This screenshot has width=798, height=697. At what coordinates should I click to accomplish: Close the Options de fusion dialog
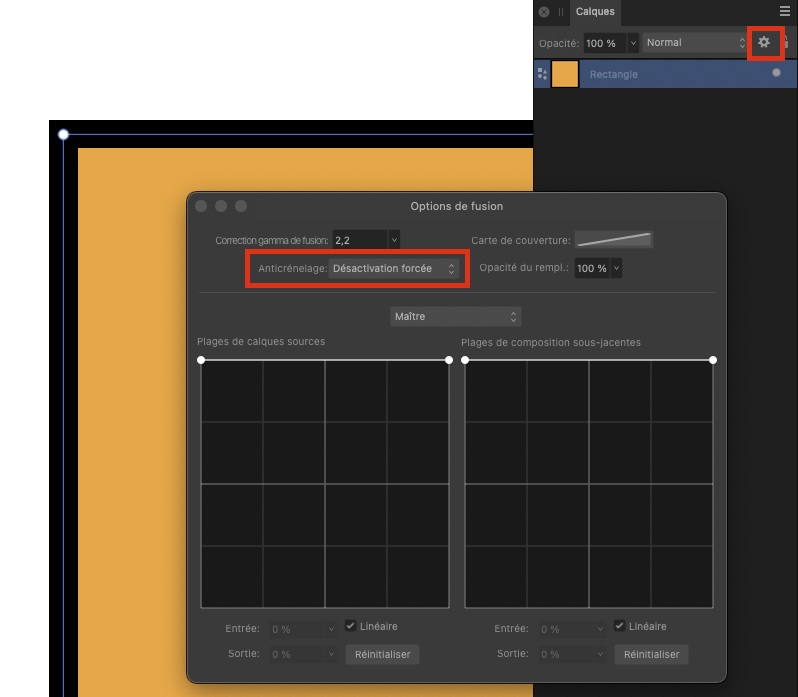point(201,206)
